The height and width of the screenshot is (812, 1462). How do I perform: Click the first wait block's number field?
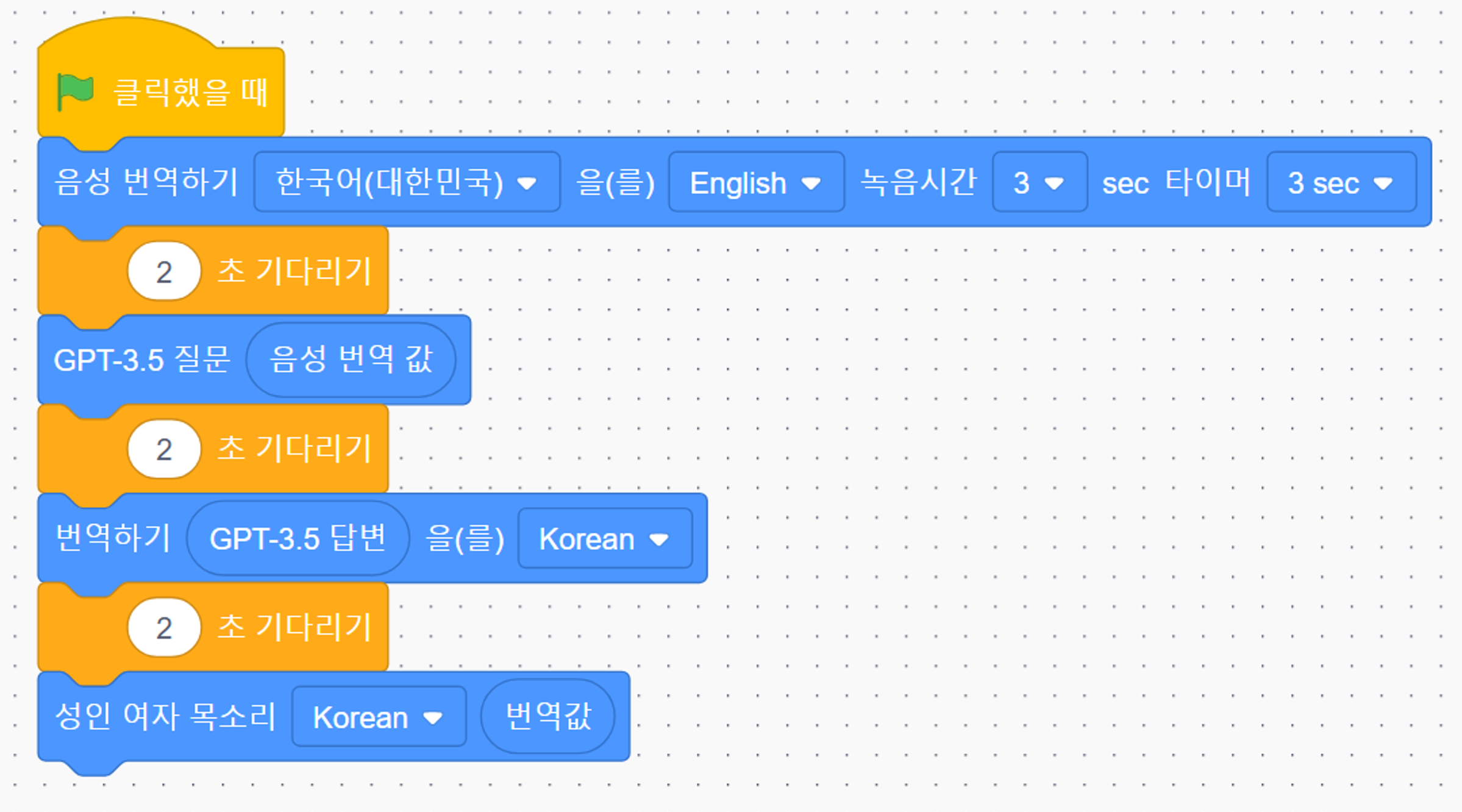[x=164, y=271]
